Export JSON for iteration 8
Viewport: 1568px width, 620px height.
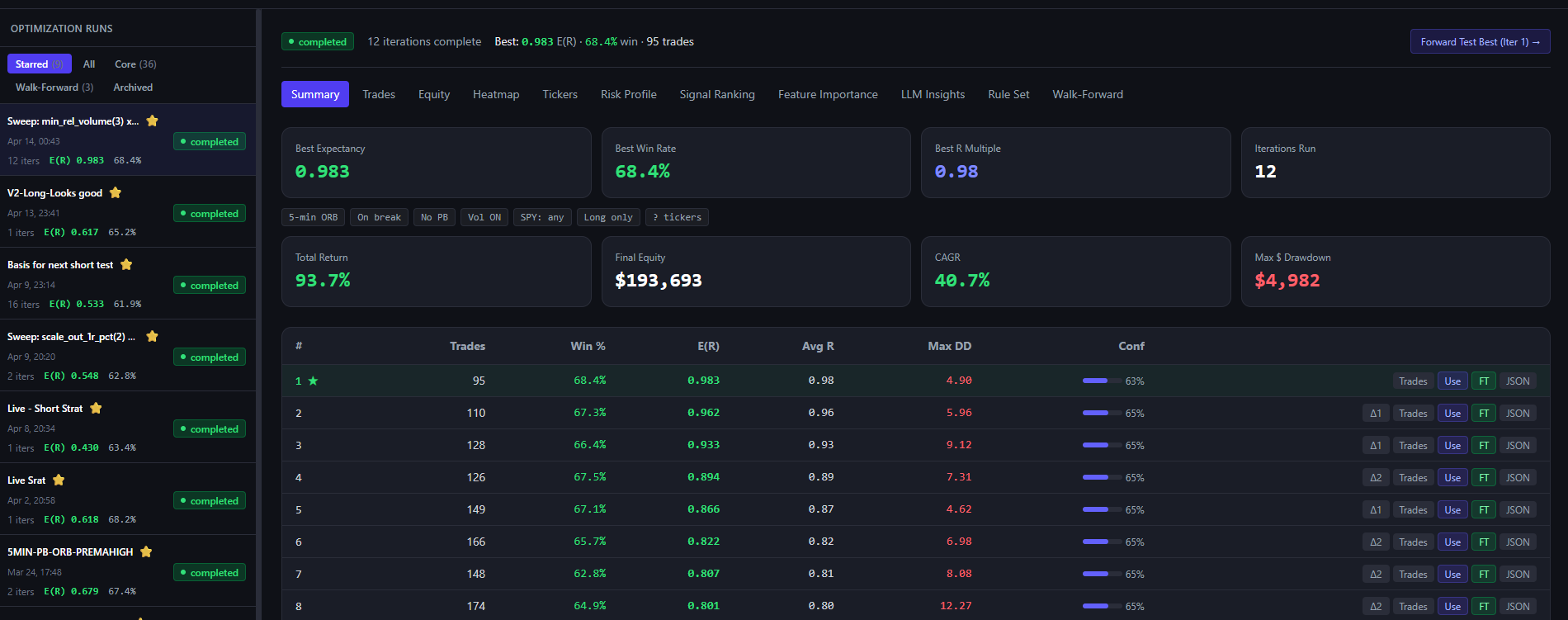[x=1518, y=606]
